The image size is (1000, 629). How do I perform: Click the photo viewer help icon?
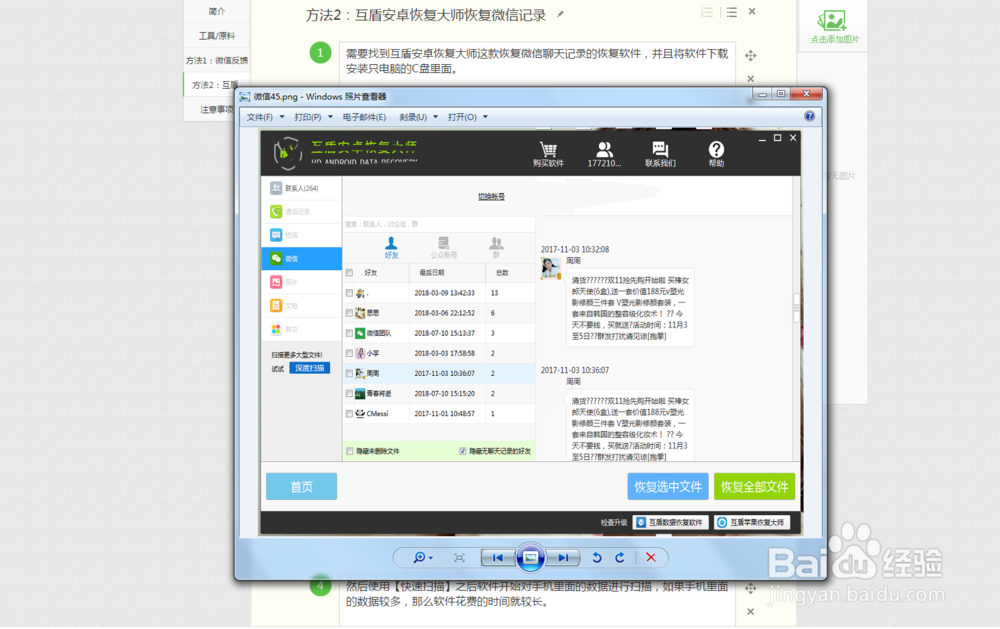point(809,116)
